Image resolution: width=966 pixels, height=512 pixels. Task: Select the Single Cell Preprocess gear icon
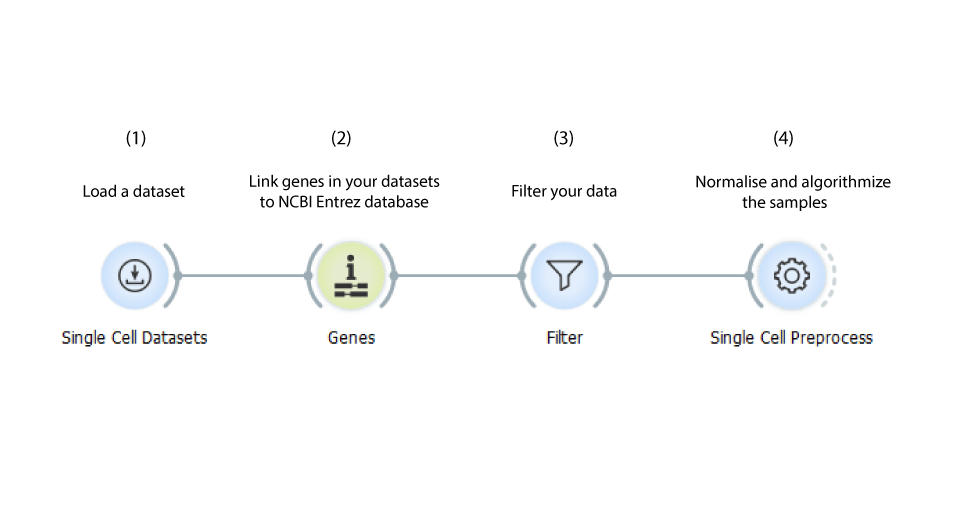pyautogui.click(x=792, y=275)
